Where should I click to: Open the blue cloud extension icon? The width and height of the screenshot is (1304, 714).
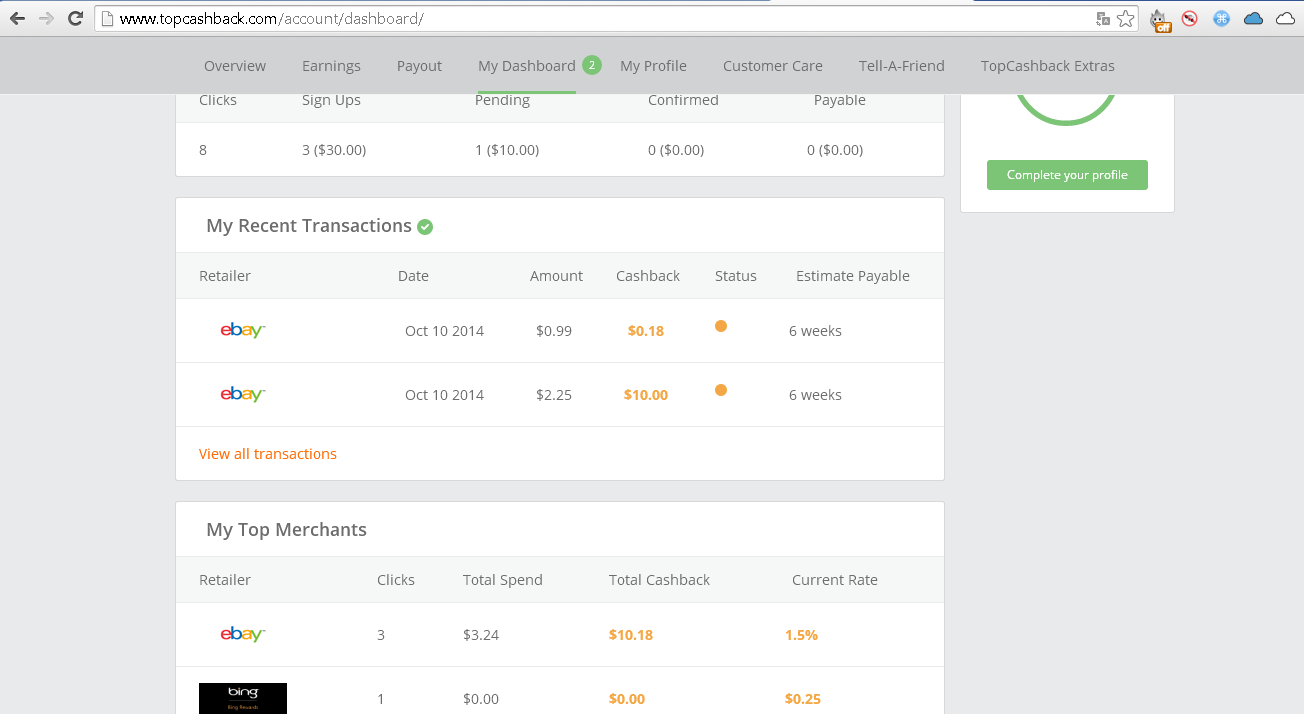(x=1253, y=18)
